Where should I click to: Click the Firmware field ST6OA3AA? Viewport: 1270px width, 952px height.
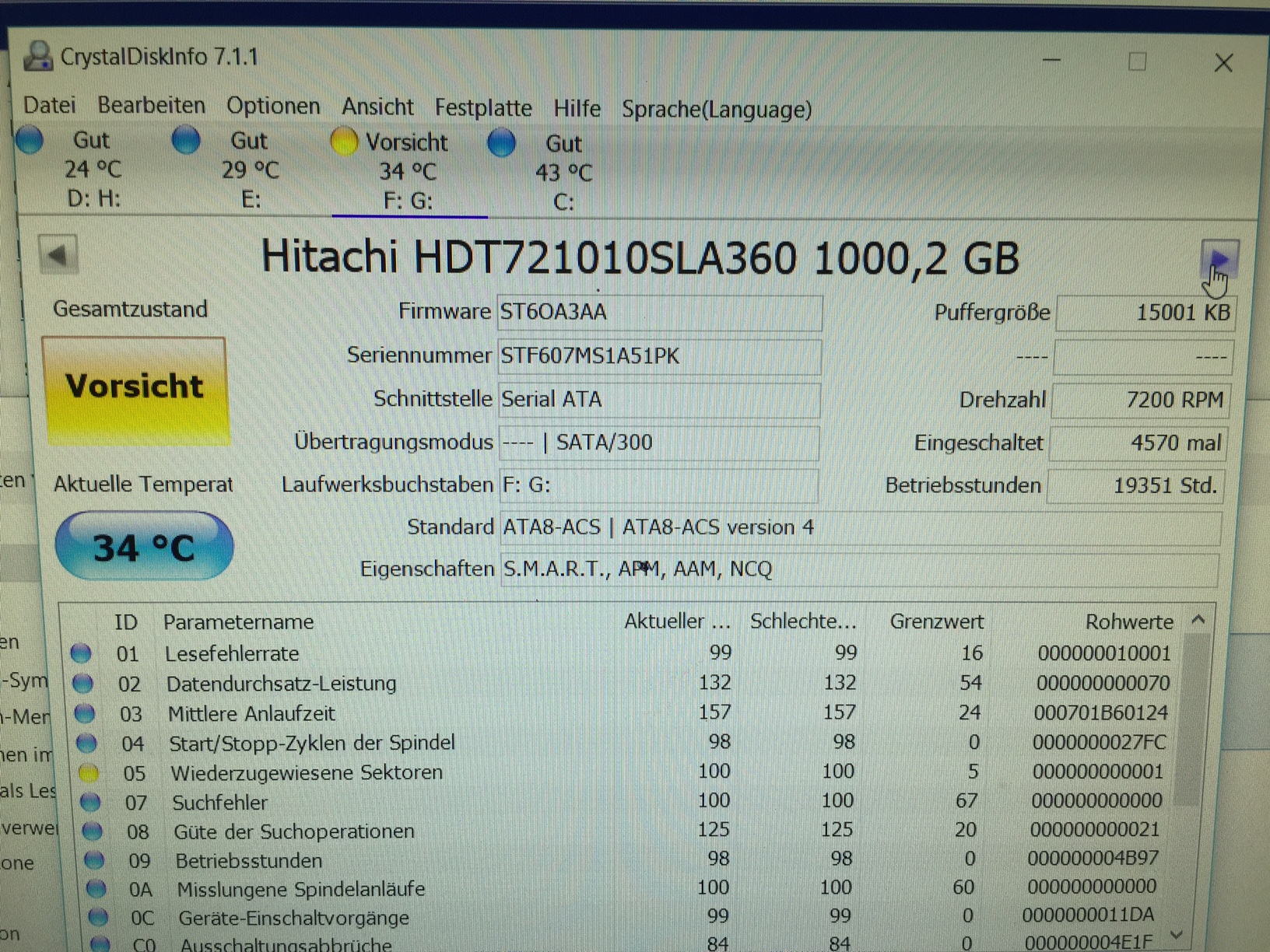click(x=660, y=312)
